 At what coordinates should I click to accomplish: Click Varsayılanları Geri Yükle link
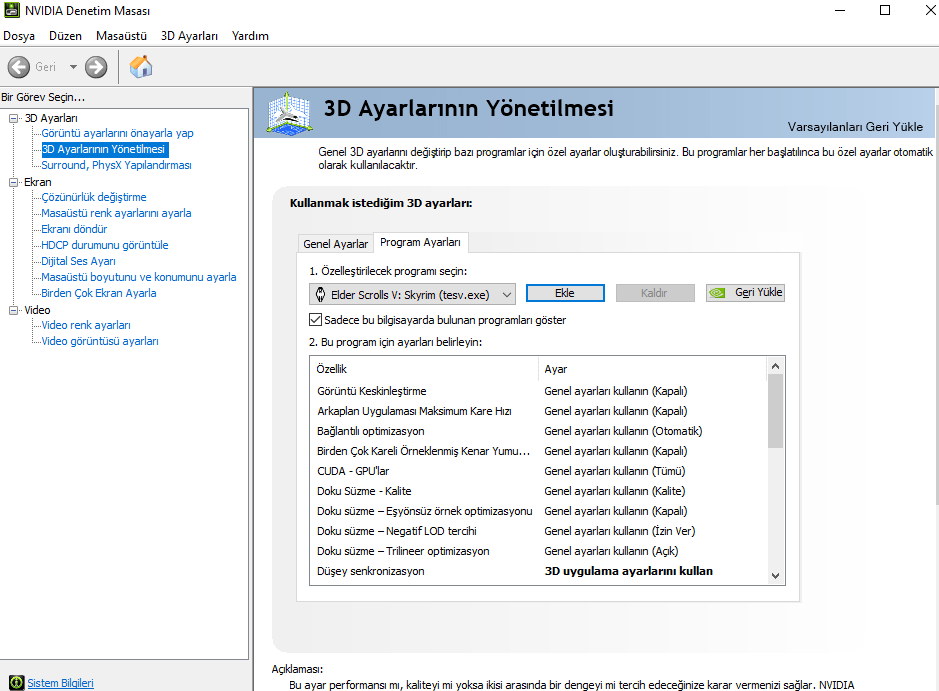(x=855, y=127)
